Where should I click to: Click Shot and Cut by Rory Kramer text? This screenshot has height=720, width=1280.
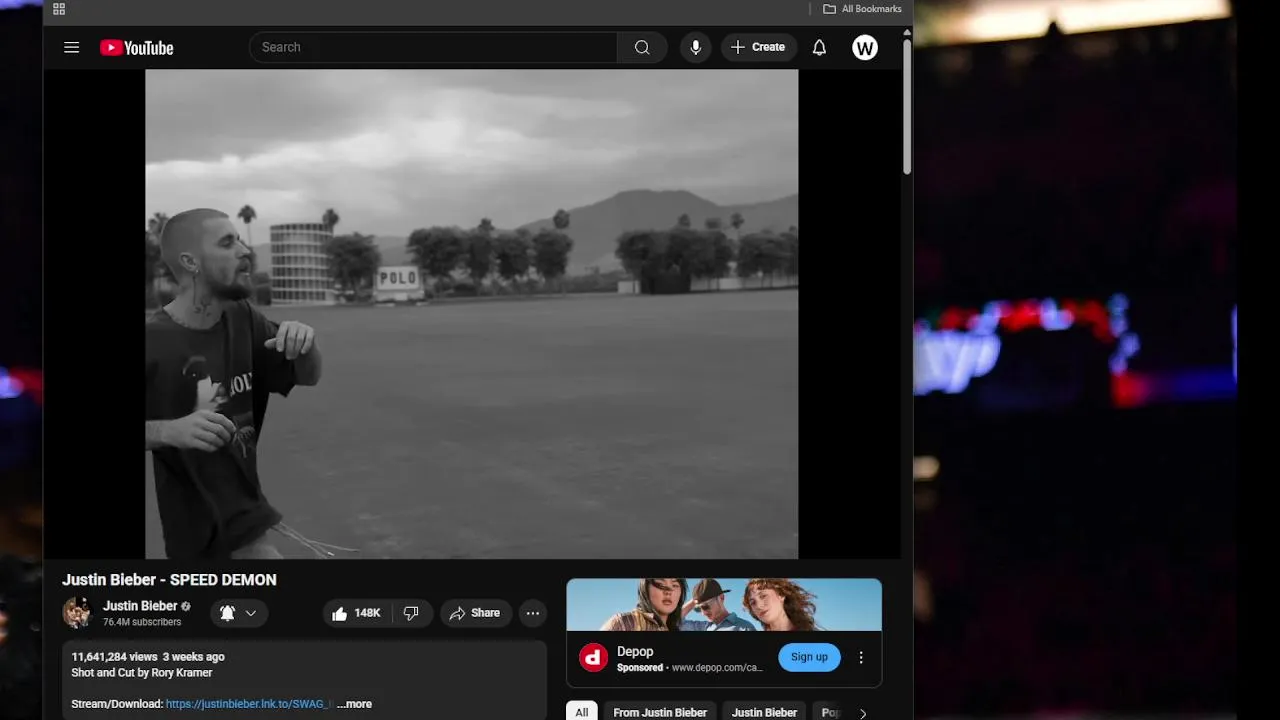coord(142,673)
